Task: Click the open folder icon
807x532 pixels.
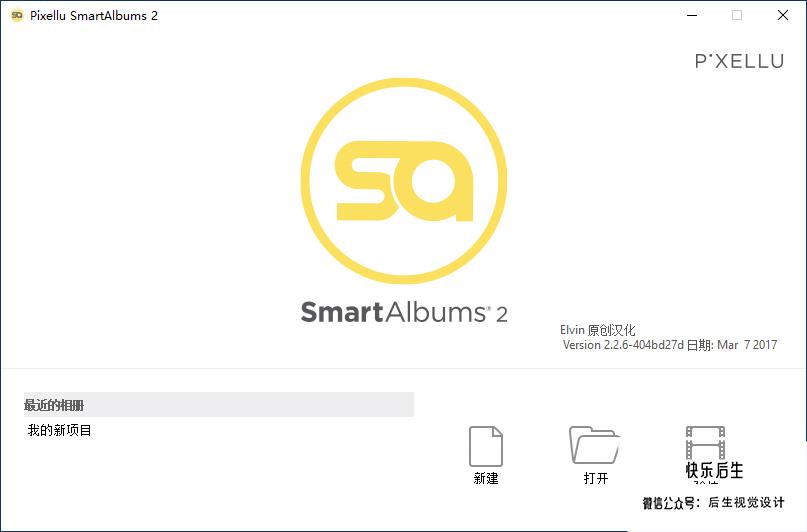Action: click(594, 445)
